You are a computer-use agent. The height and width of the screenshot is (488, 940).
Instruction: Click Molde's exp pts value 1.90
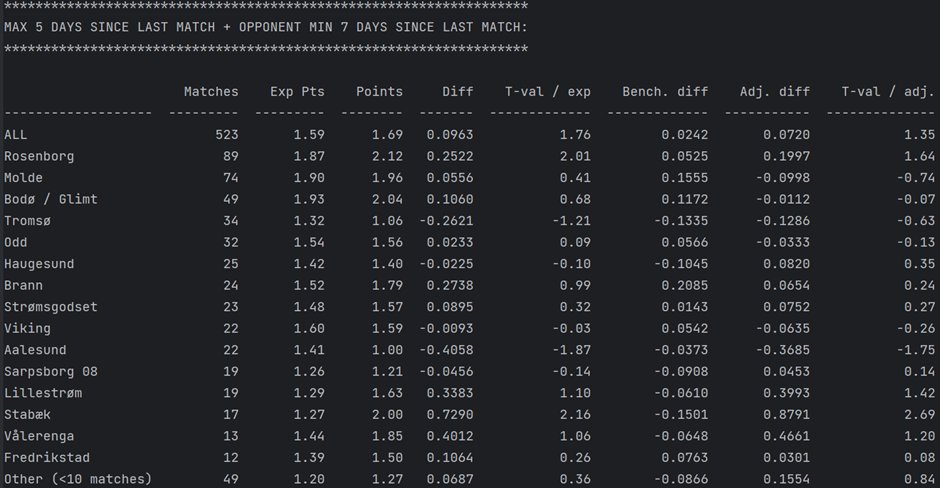(x=309, y=178)
